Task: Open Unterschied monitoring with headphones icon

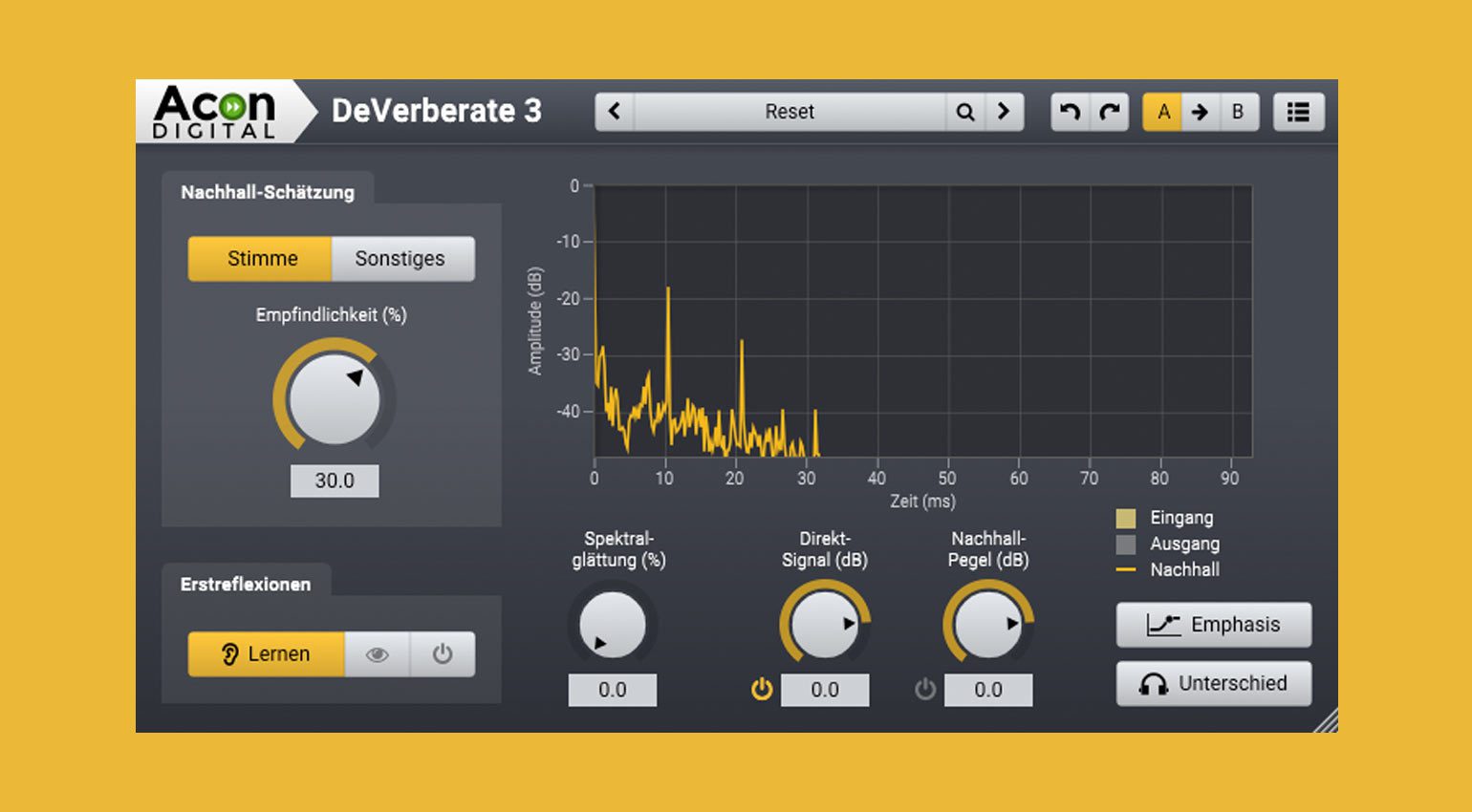Action: click(1212, 683)
